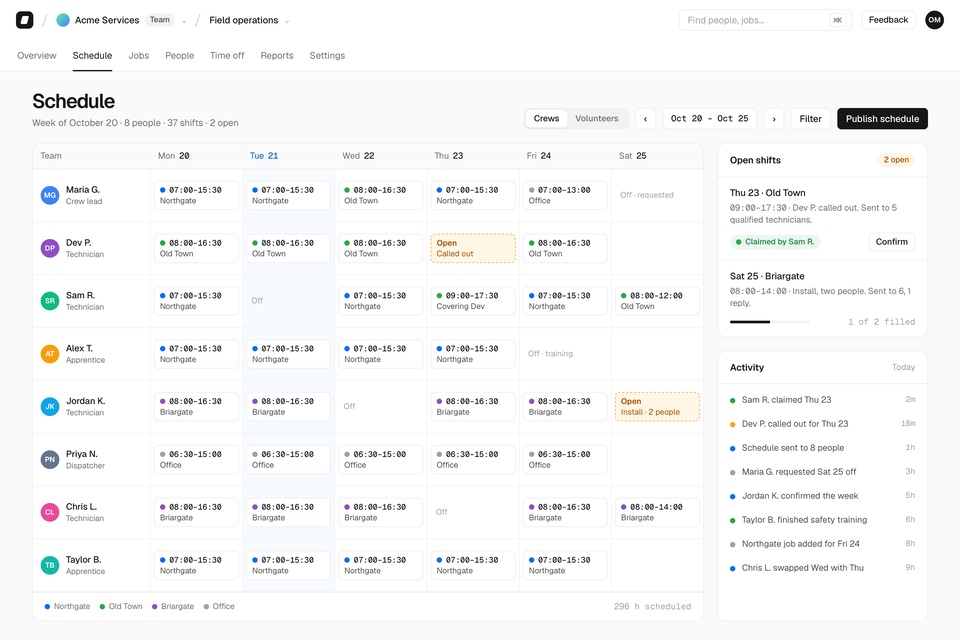
Task: Click activity 'Dev P. called out for Thu 23'
Action: 822,424
